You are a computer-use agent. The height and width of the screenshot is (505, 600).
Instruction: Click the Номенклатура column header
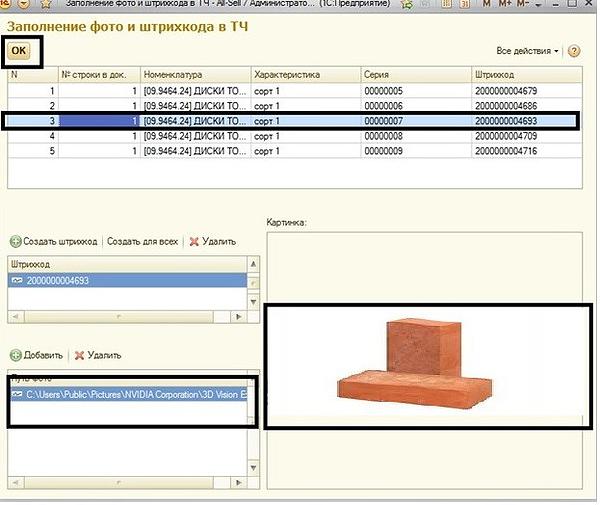click(x=193, y=74)
